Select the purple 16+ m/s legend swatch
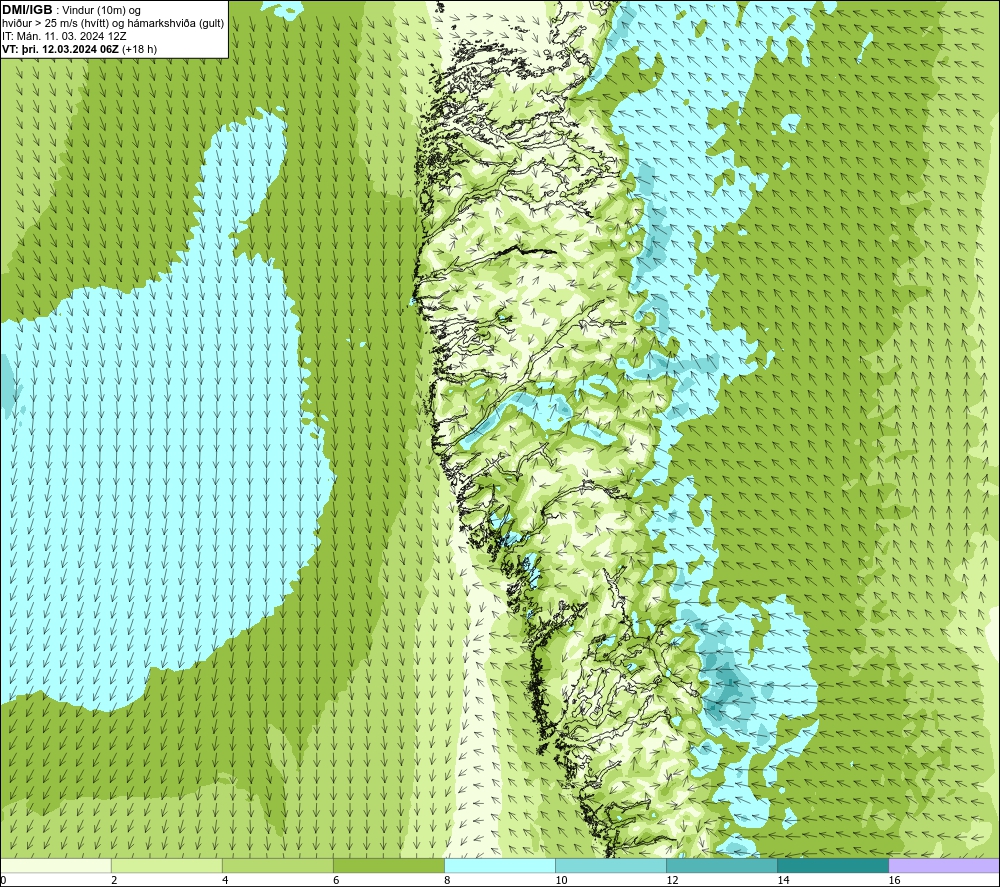 tap(944, 865)
